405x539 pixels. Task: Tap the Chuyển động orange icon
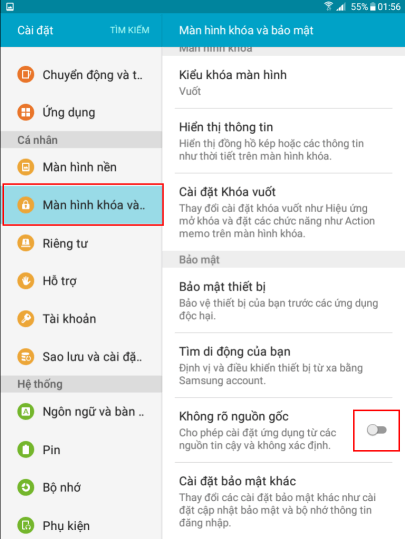(x=26, y=74)
